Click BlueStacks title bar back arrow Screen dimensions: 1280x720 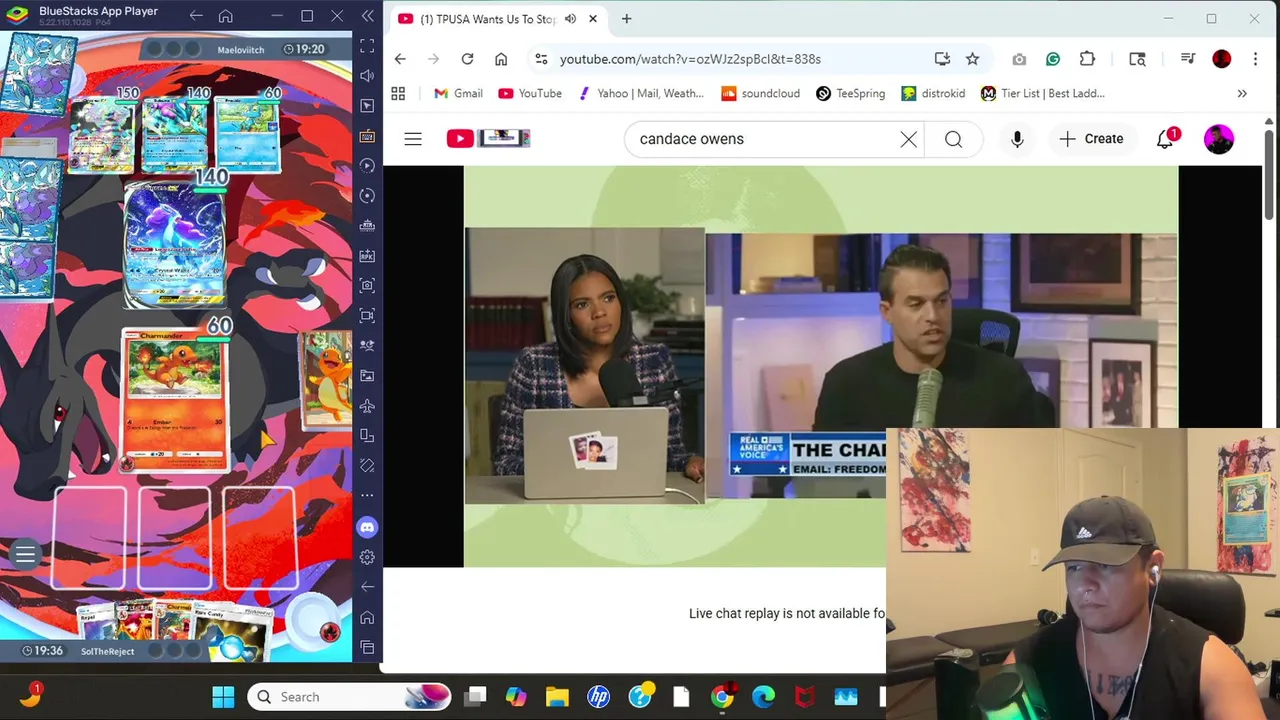pos(196,16)
